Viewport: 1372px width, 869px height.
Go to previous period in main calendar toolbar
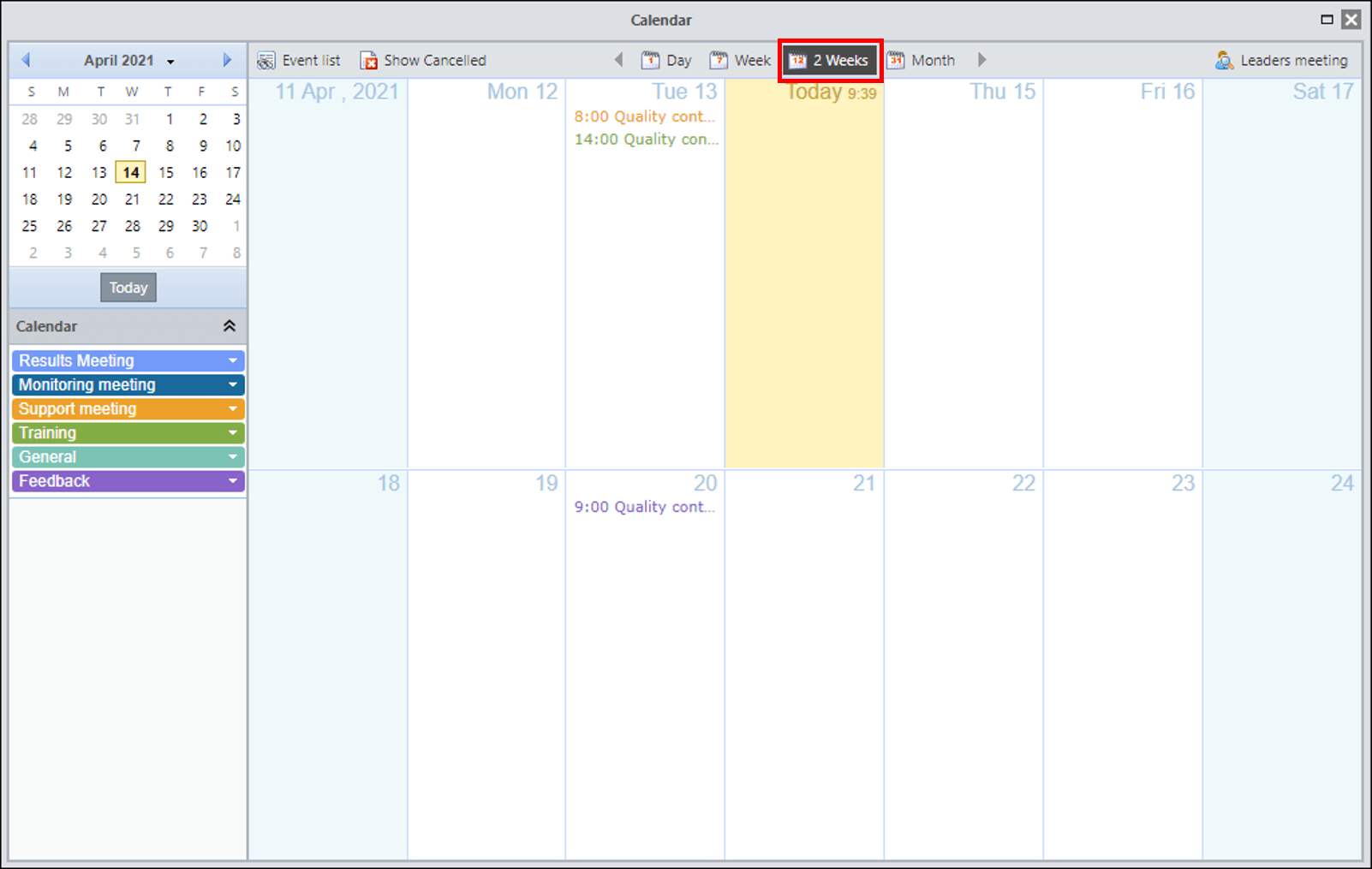click(618, 60)
